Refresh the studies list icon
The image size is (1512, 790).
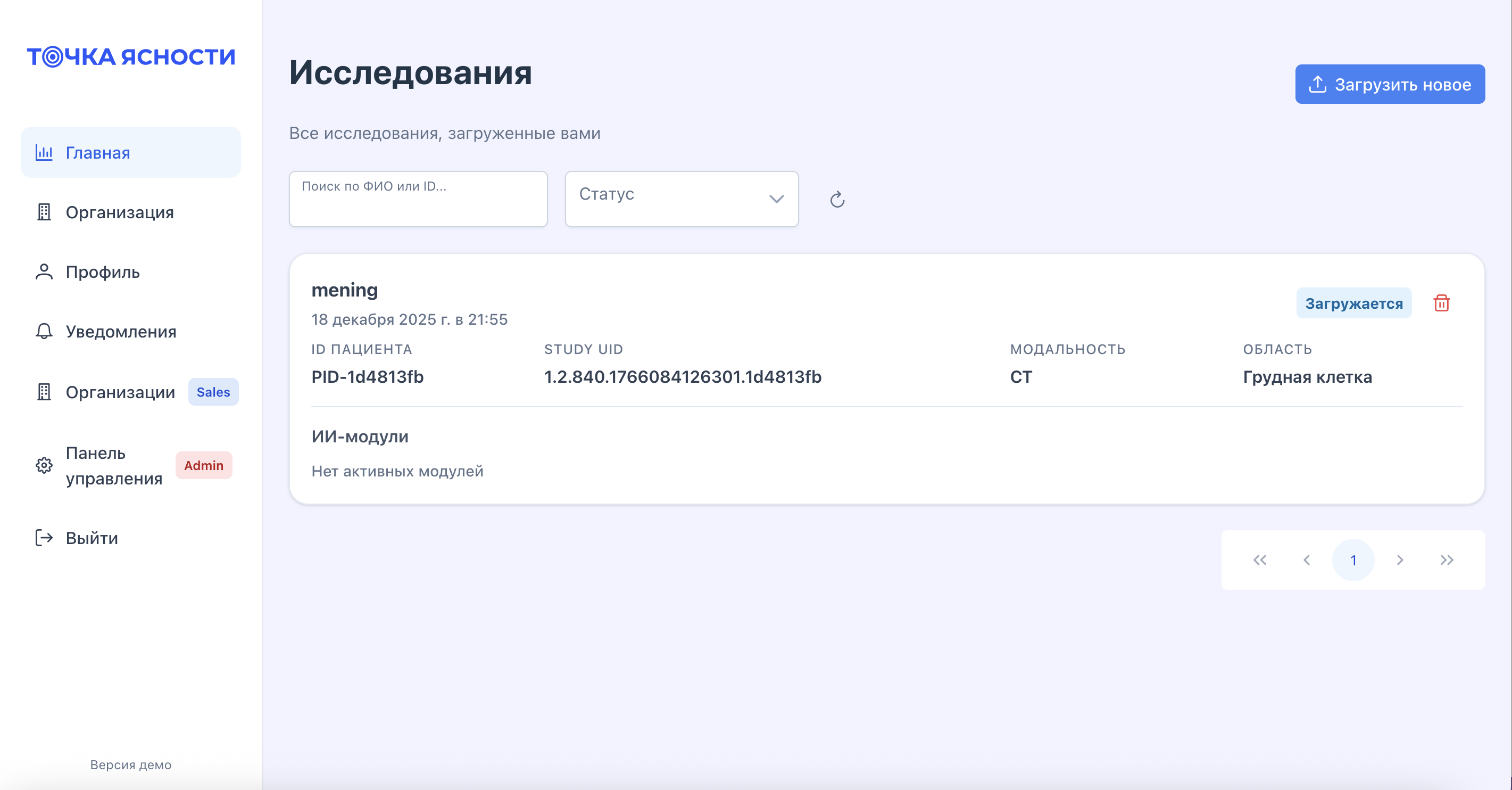pos(837,200)
